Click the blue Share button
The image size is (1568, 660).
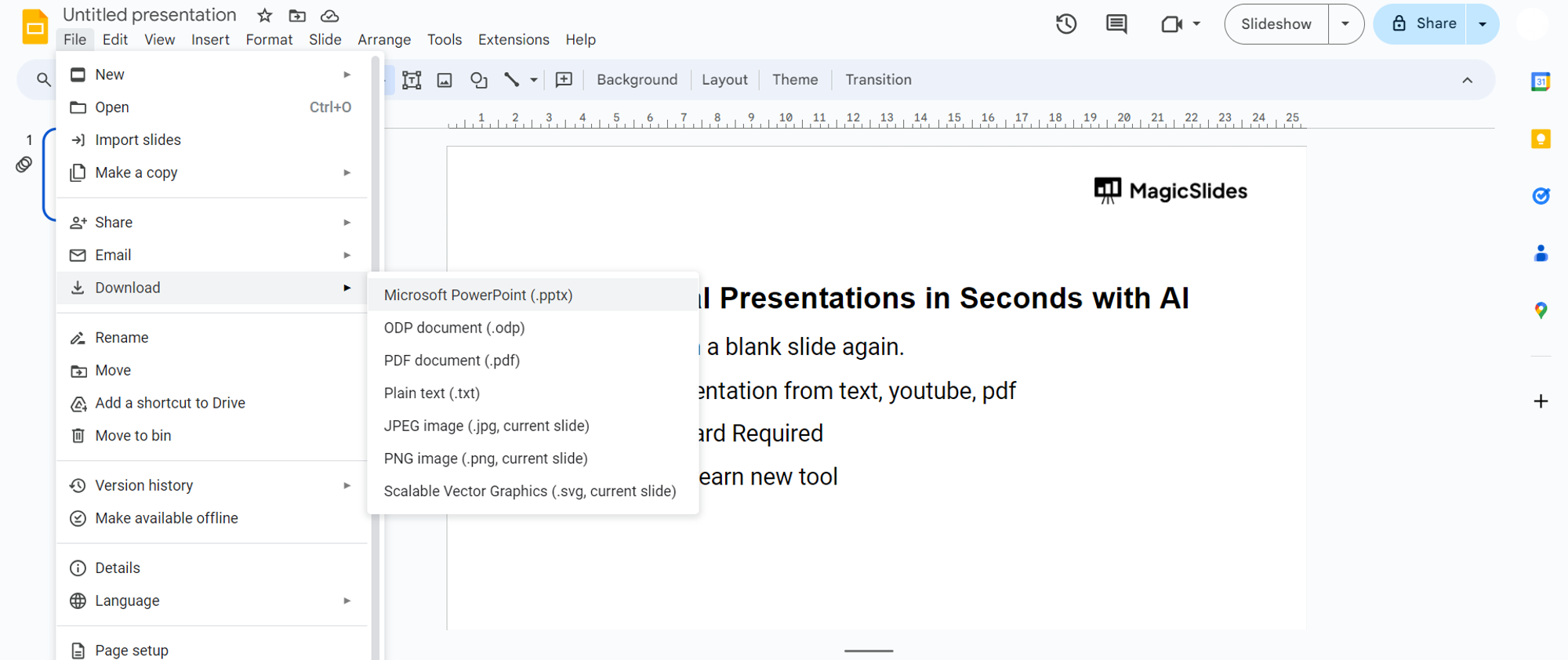pos(1421,24)
